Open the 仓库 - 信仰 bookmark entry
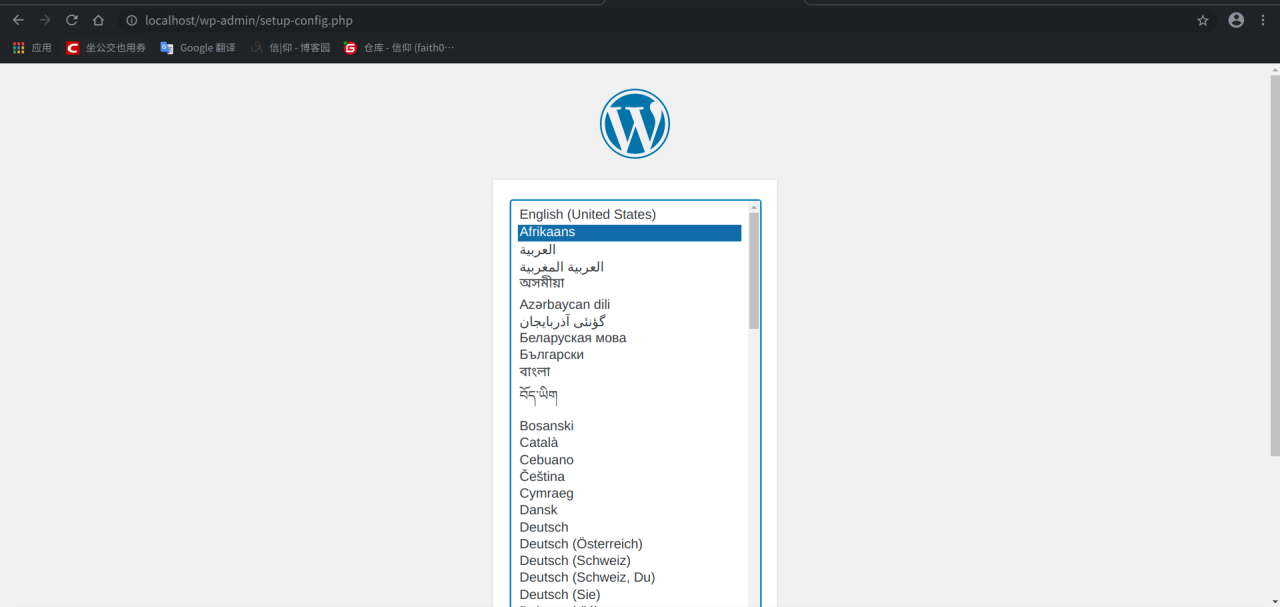This screenshot has width=1280, height=607. (399, 46)
